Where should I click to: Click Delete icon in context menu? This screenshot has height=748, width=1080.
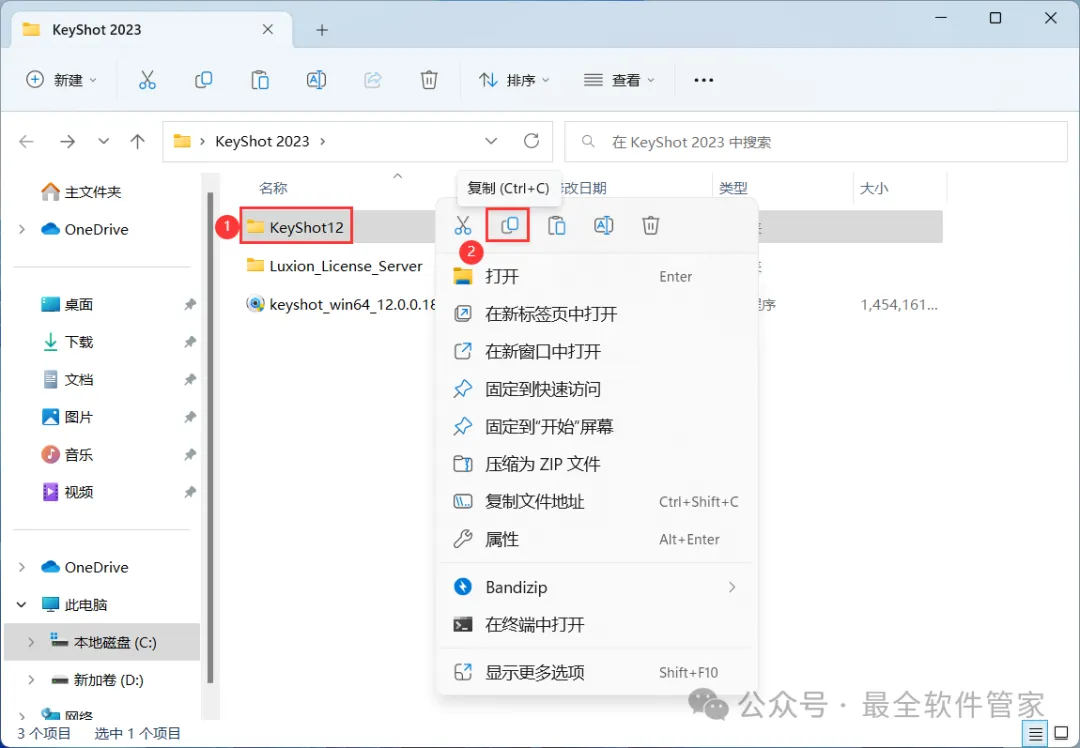(650, 225)
